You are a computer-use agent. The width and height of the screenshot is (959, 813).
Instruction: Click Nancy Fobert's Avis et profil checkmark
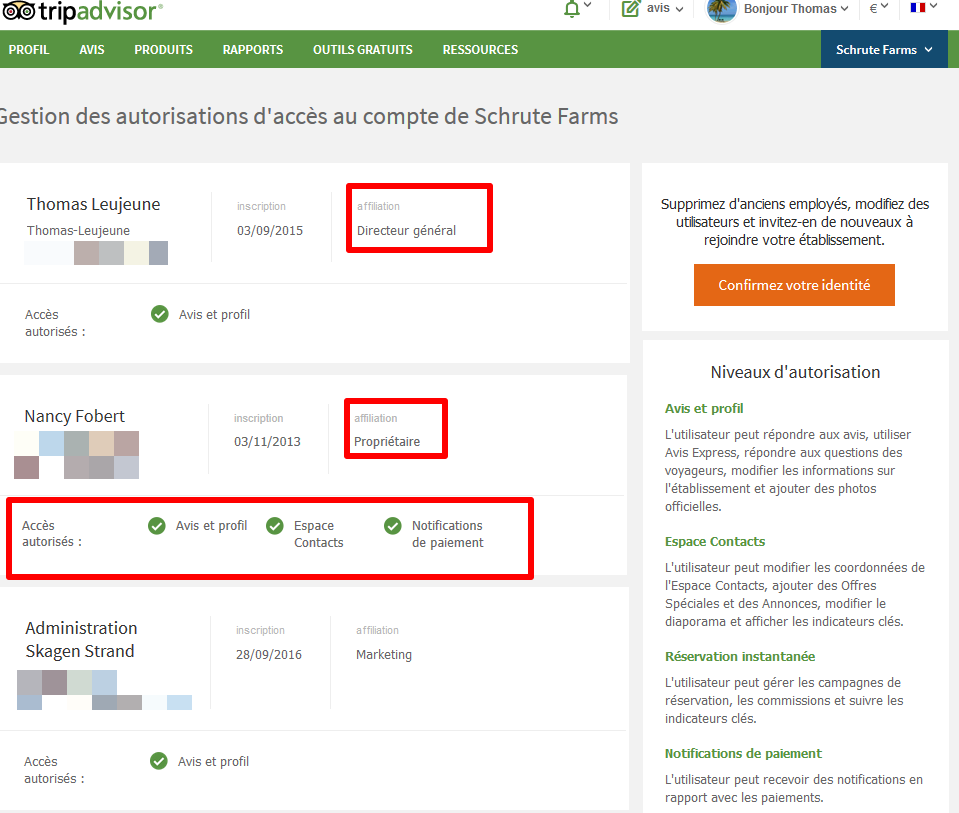click(x=157, y=525)
